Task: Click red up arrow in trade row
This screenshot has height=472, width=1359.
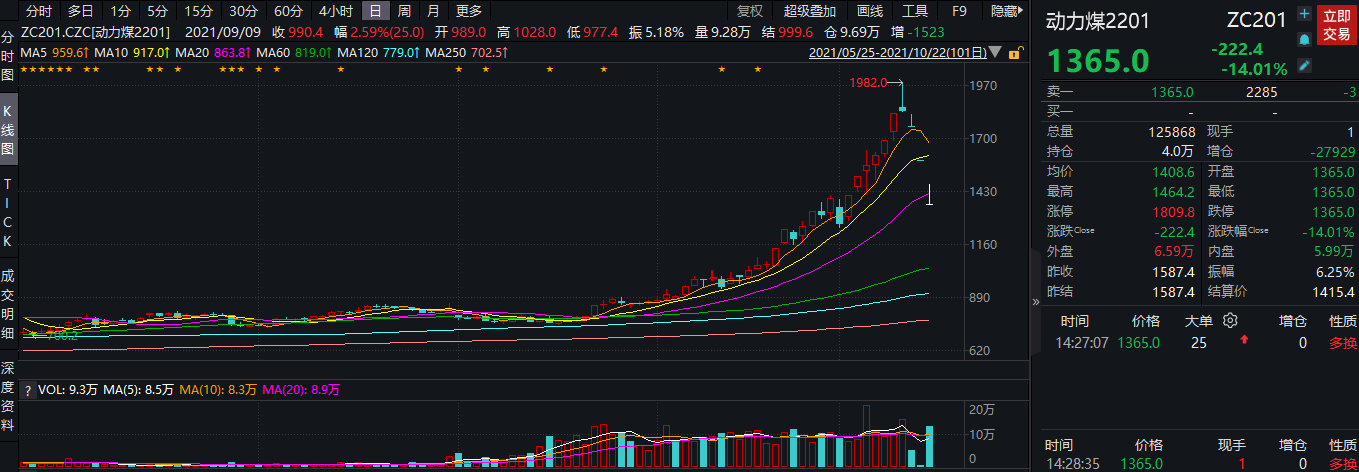Action: tap(1244, 342)
